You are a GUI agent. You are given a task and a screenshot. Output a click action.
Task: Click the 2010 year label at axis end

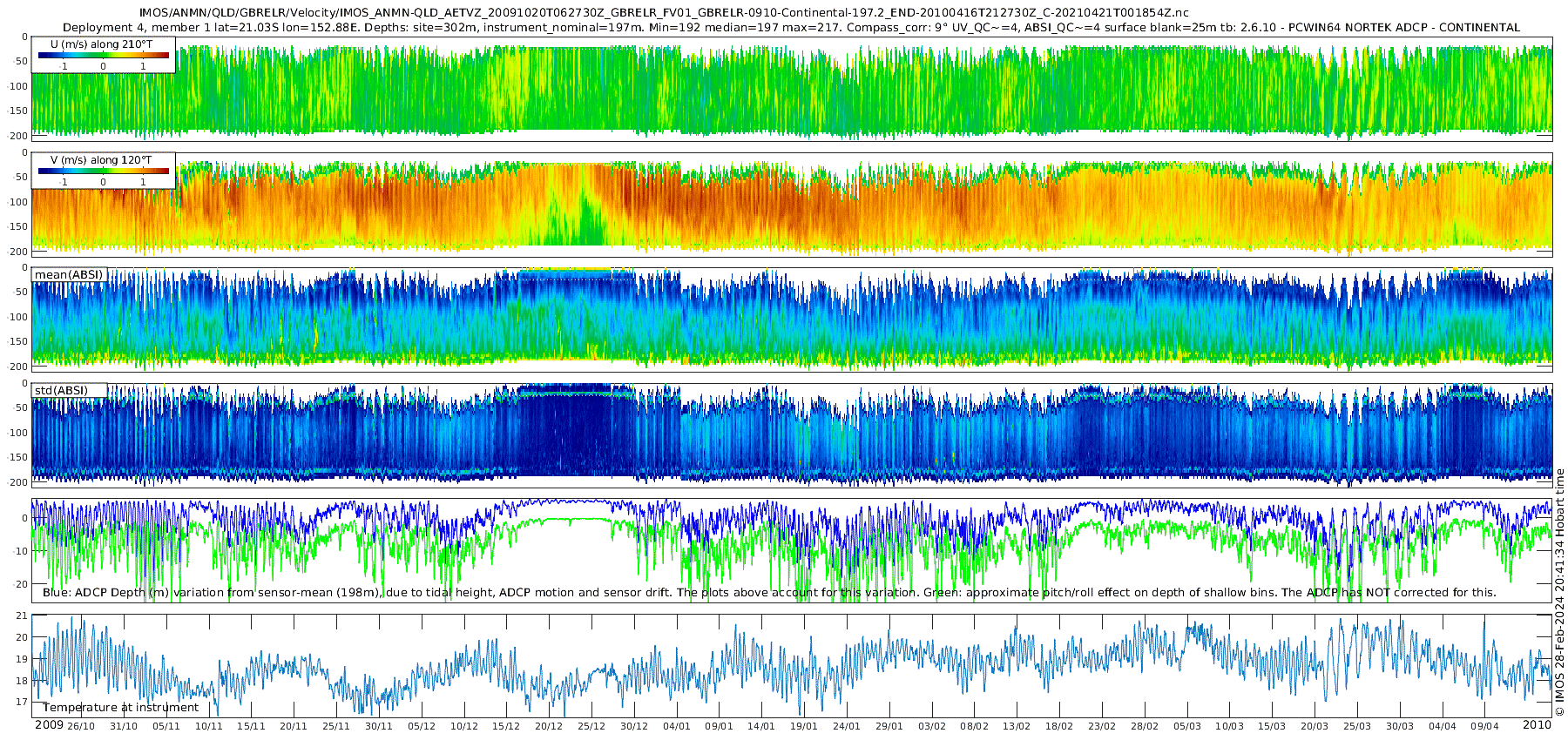(x=1537, y=725)
